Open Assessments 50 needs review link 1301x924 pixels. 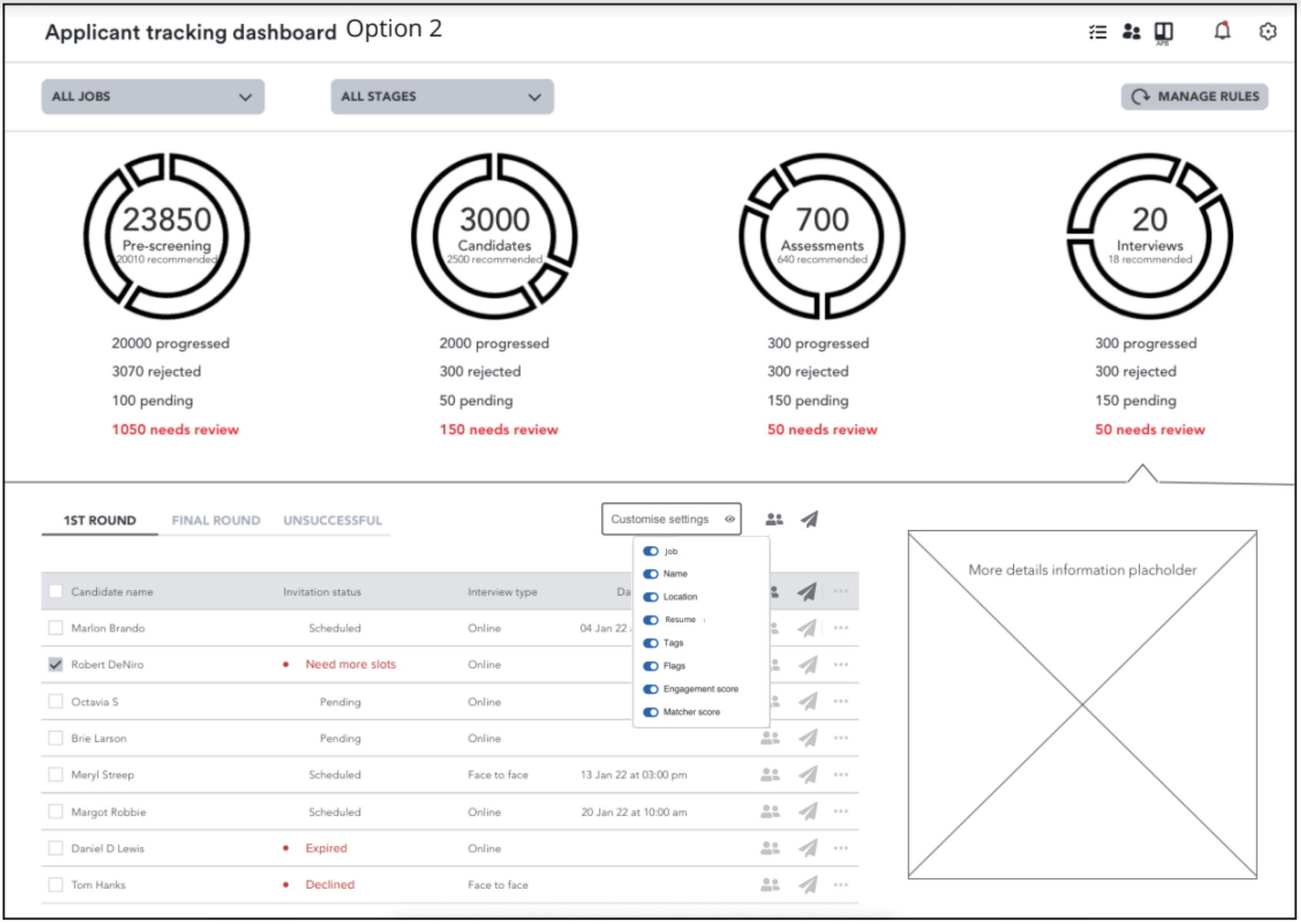tap(822, 430)
